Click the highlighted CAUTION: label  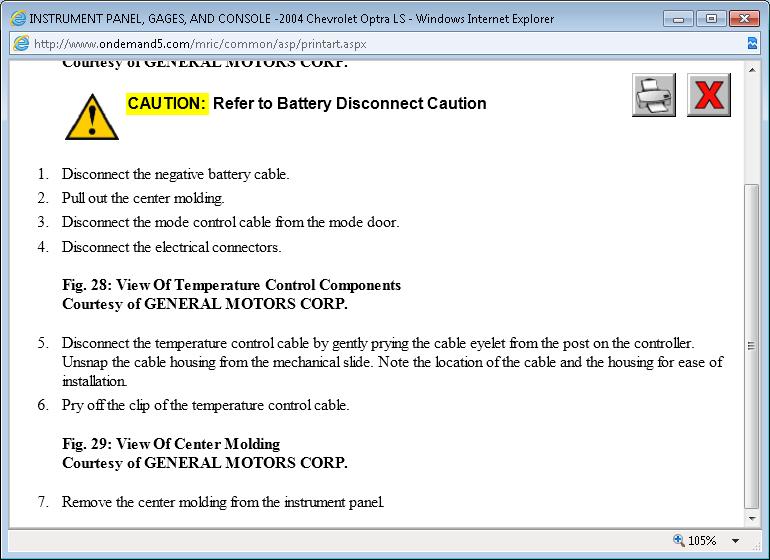pos(167,104)
